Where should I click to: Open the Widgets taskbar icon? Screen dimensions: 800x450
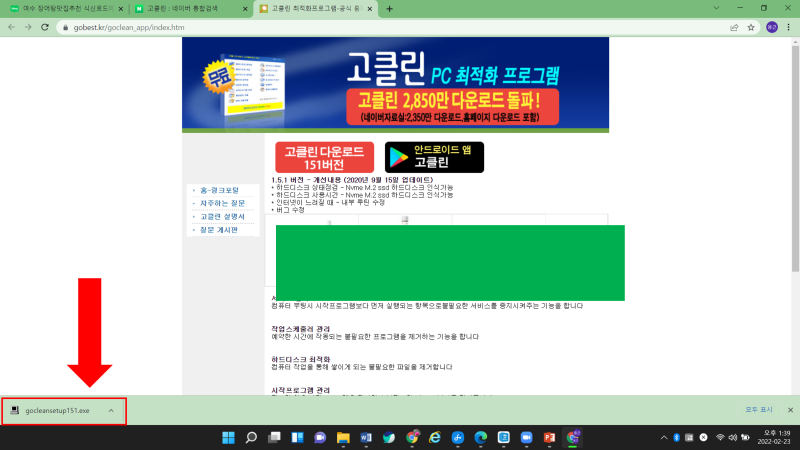point(297,438)
